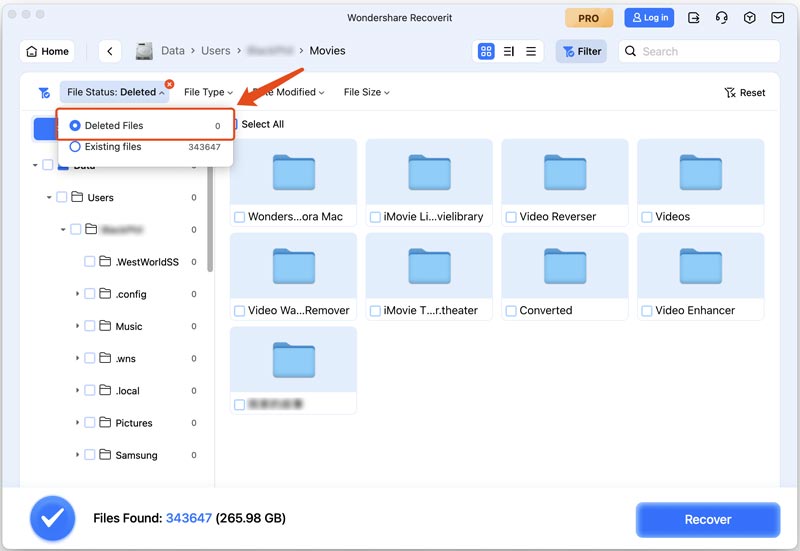
Task: Open the export/sign-out icon in title bar
Action: click(694, 18)
